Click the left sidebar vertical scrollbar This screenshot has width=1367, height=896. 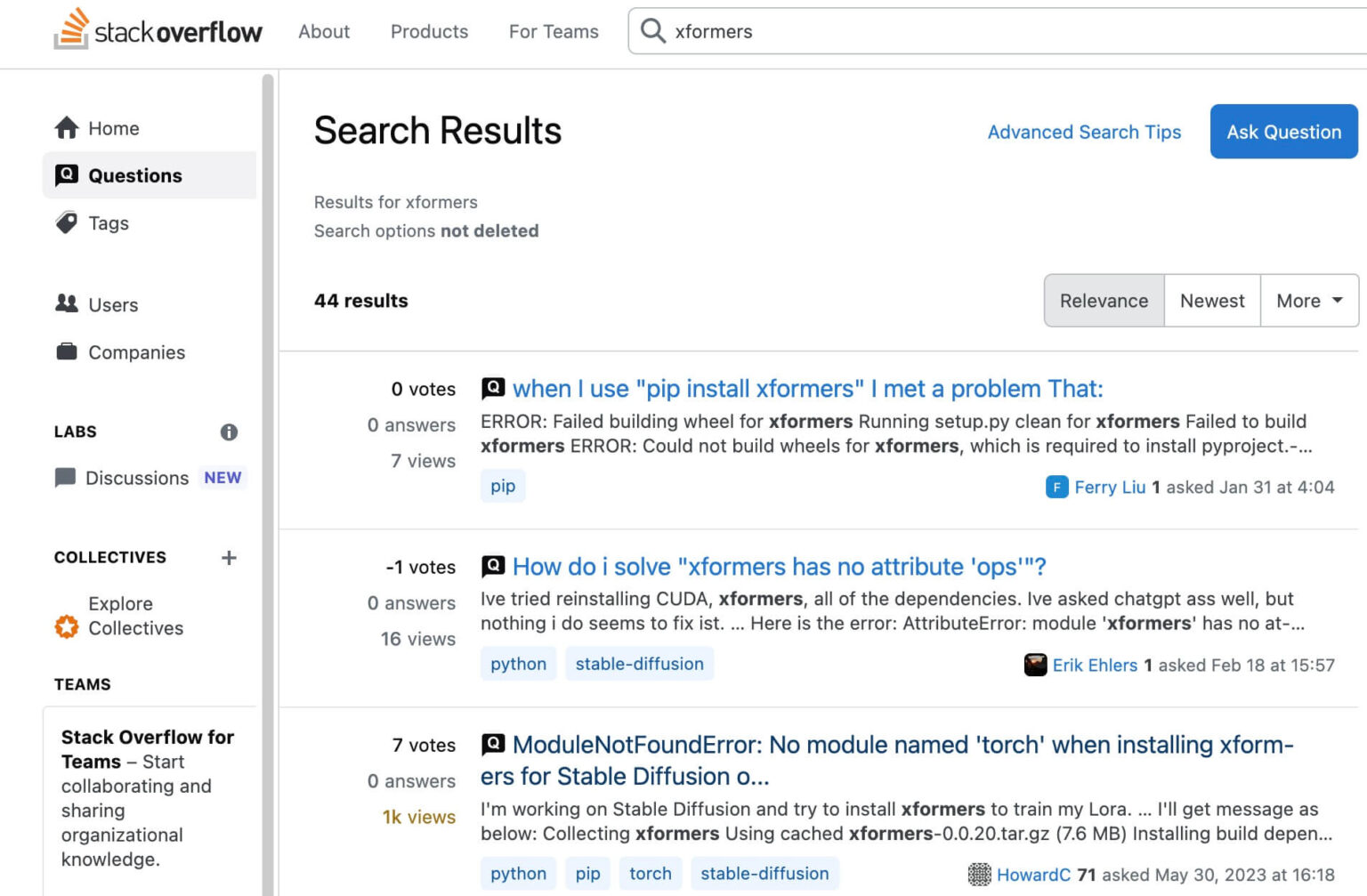click(x=268, y=480)
